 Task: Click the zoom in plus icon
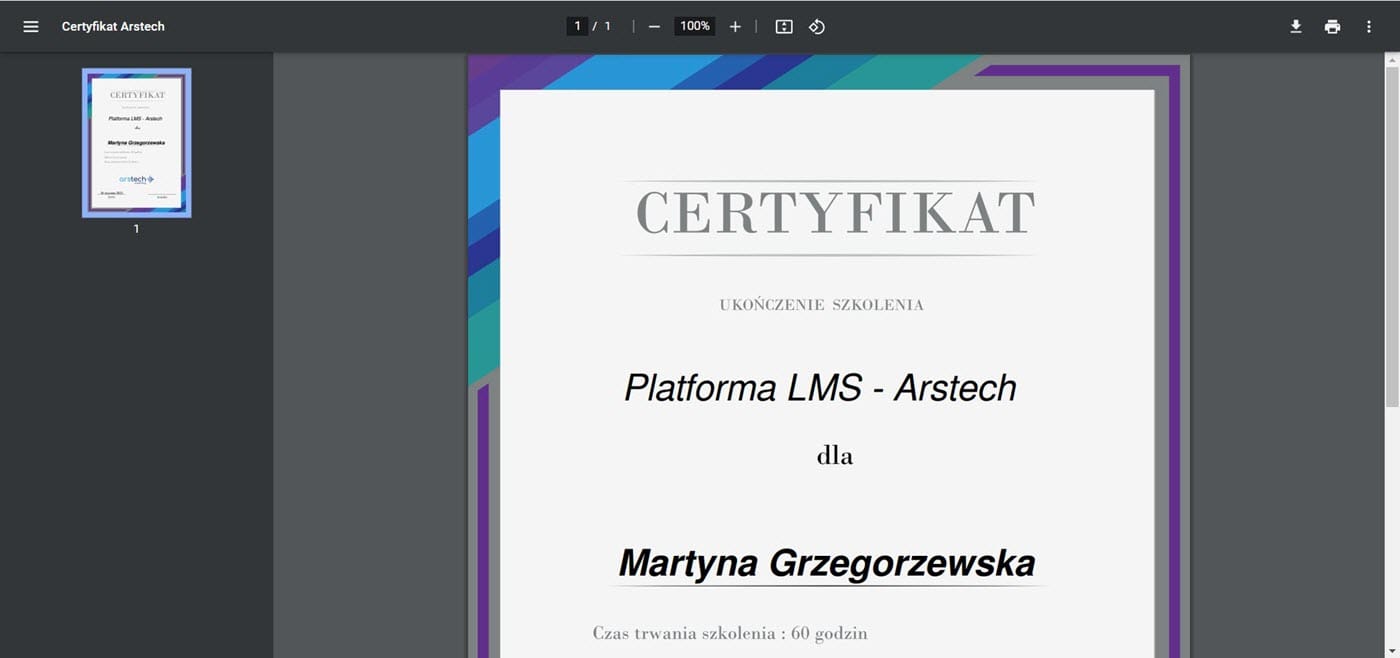click(735, 27)
